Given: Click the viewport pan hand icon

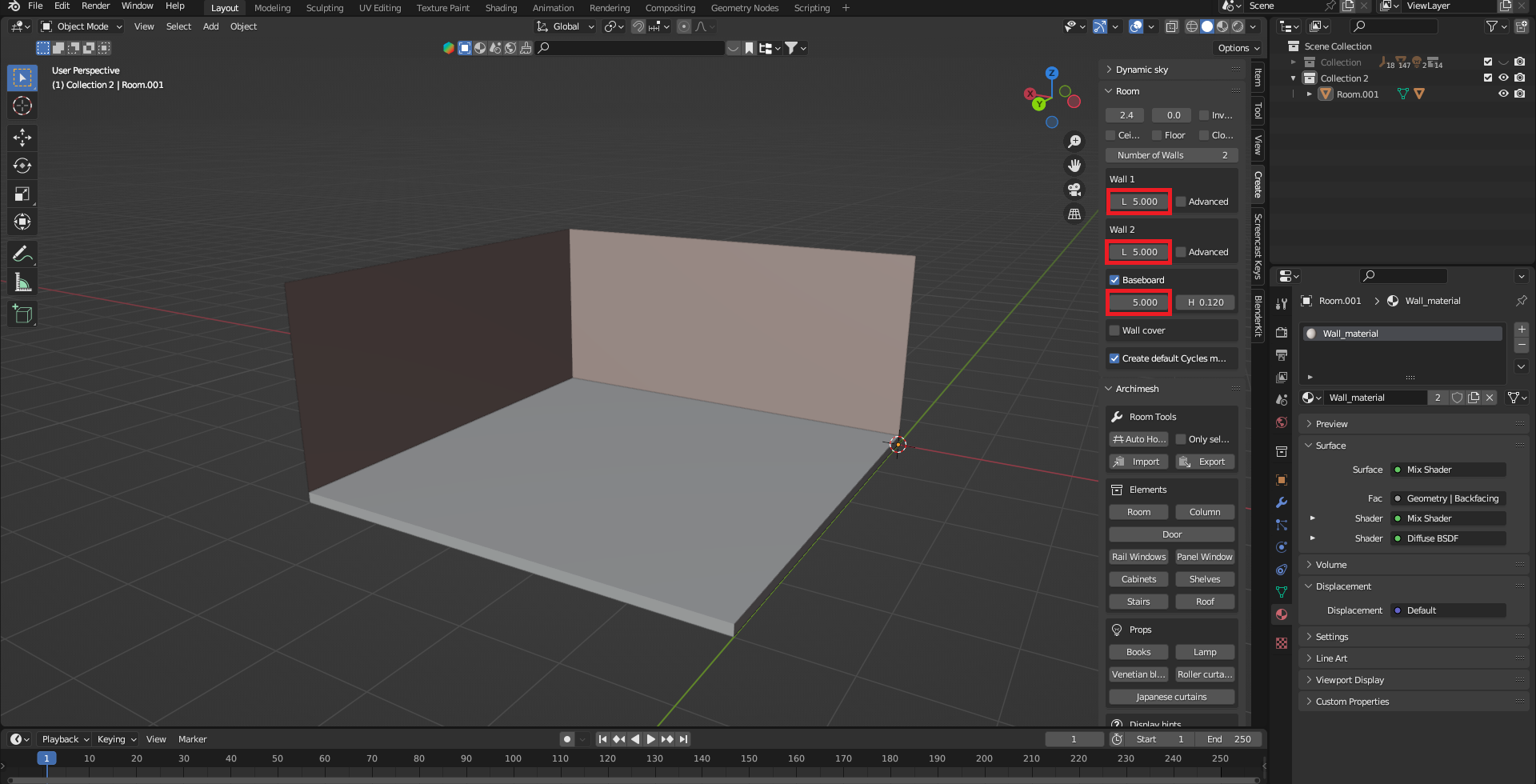Looking at the screenshot, I should coord(1074,166).
